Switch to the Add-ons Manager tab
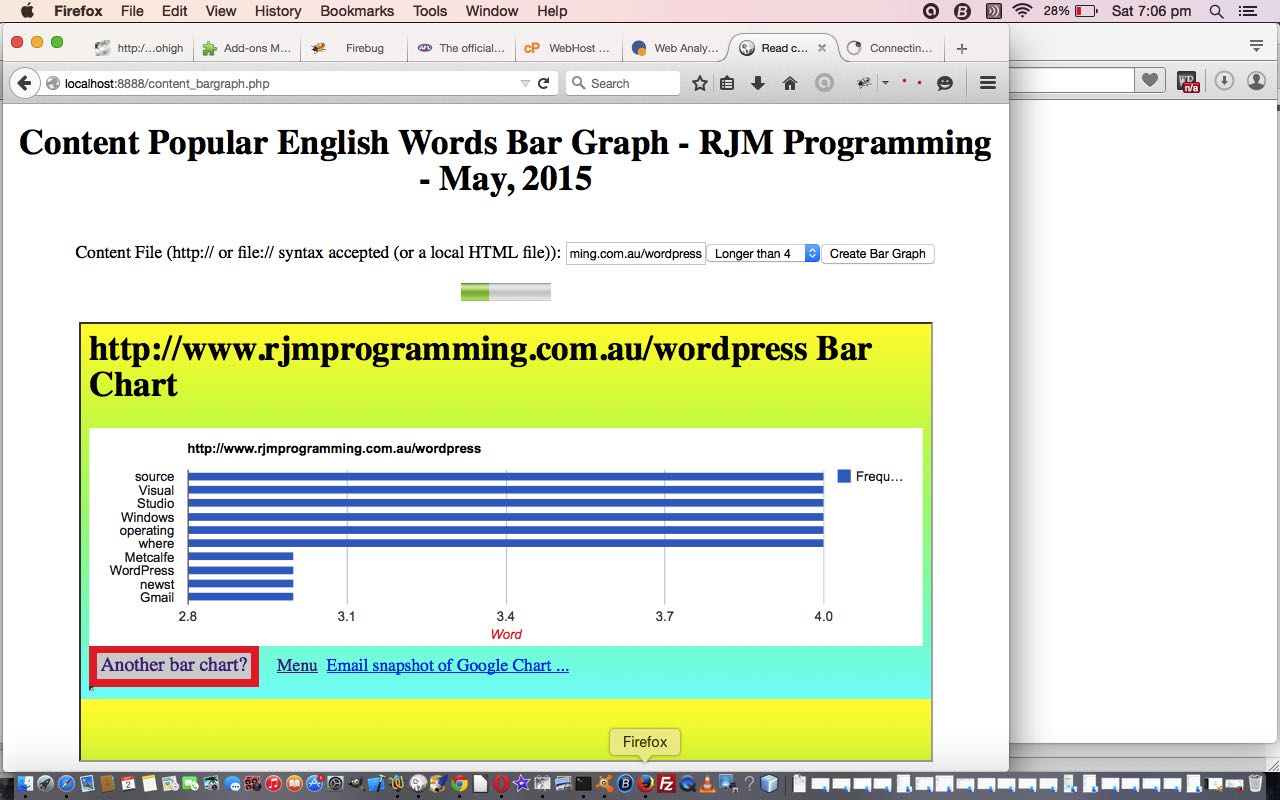Screen dimensions: 1280x800 click(246, 48)
